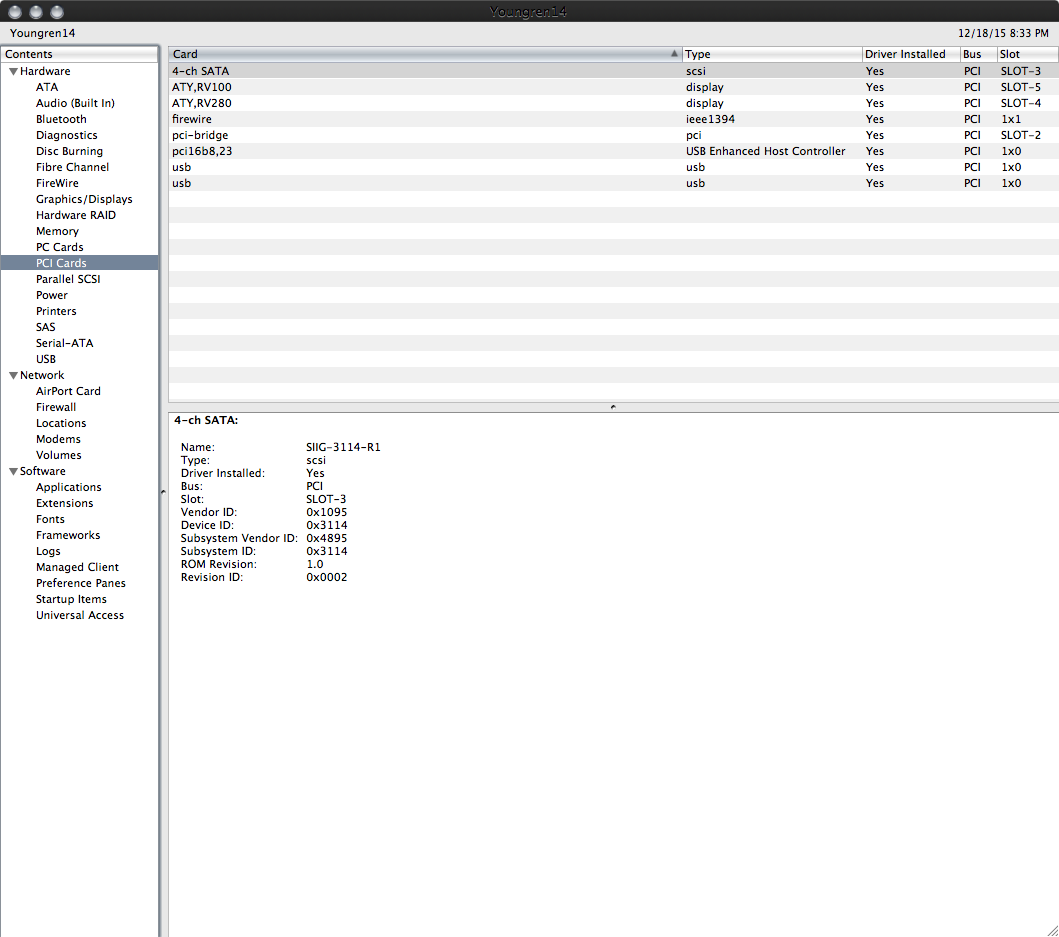This screenshot has width=1059, height=937.
Task: Select Firewall under Network
Action: point(55,407)
